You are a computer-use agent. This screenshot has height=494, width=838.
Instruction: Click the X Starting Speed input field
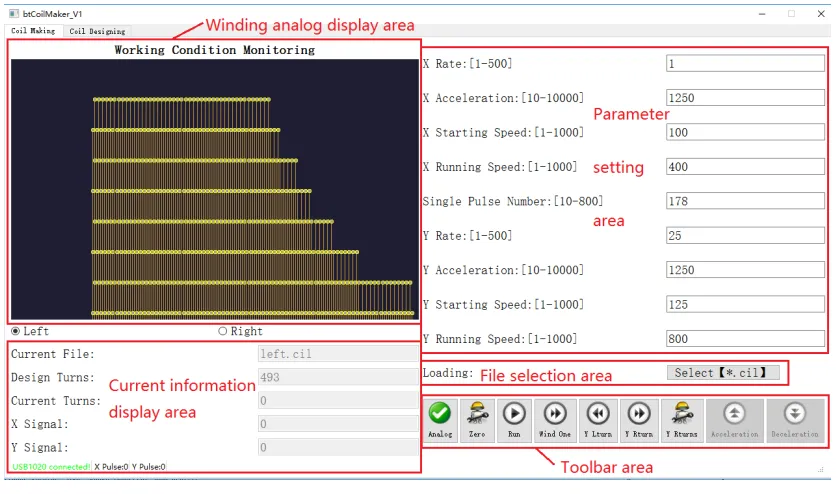coord(745,133)
